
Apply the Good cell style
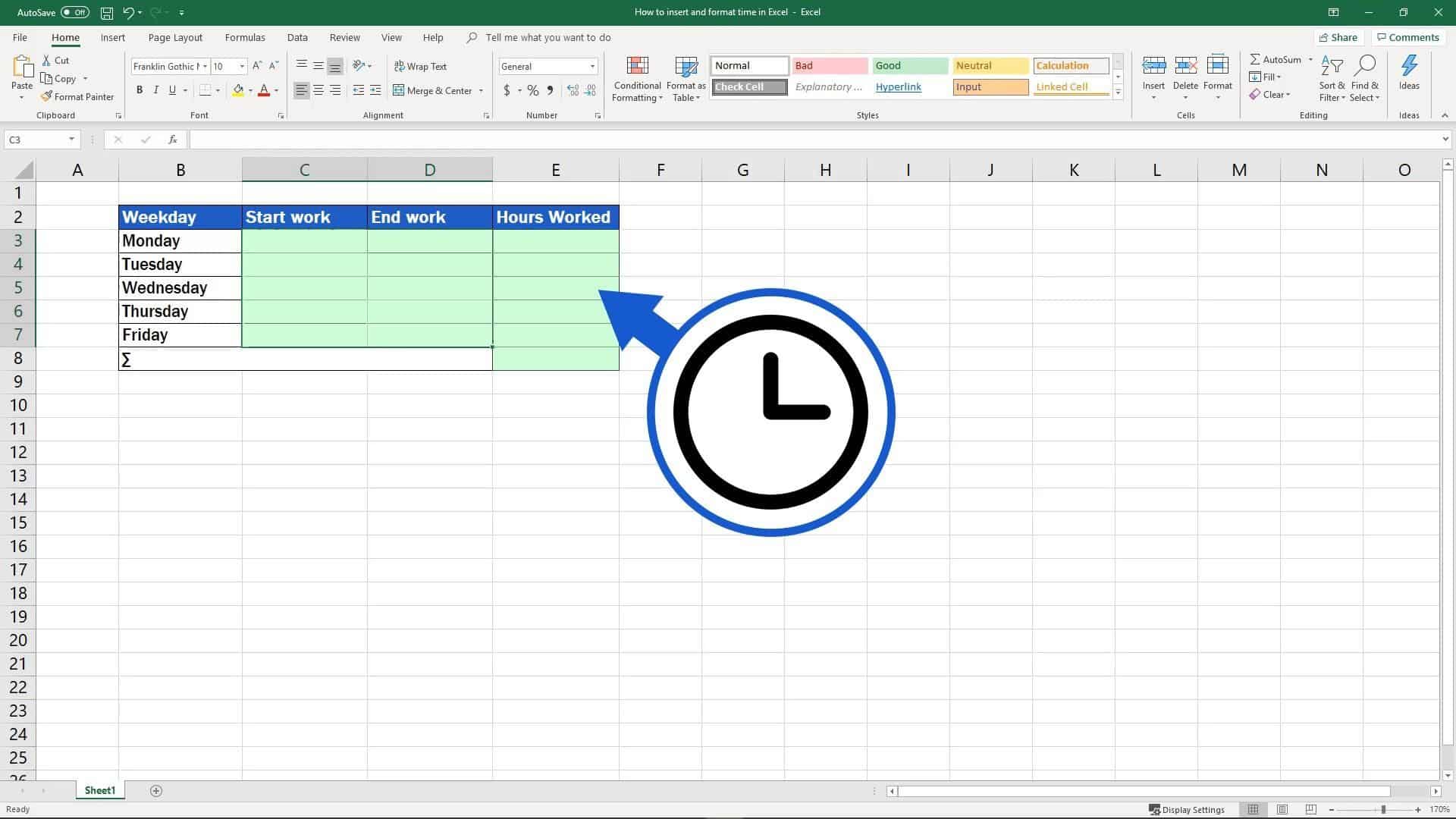[x=910, y=66]
